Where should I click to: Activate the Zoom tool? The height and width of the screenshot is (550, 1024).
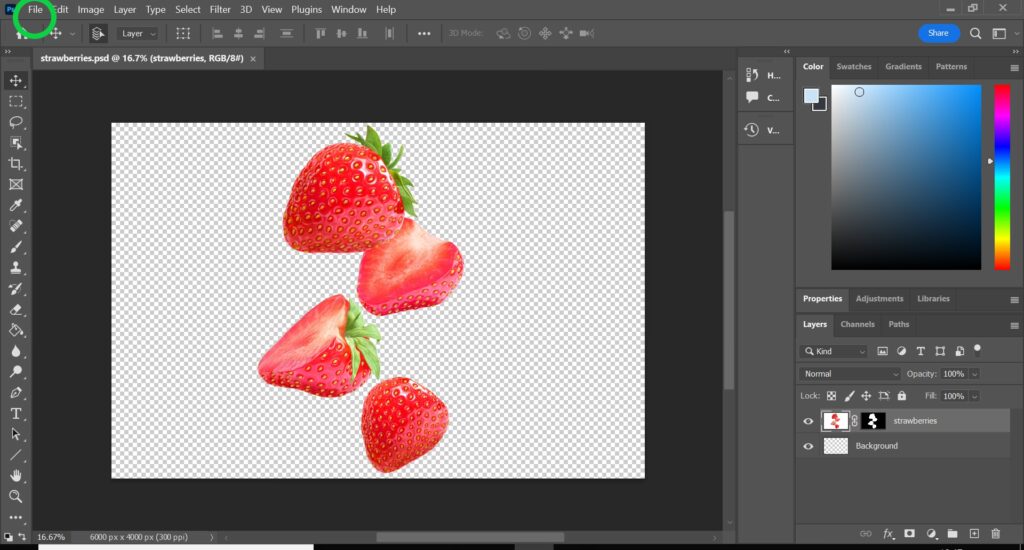[x=16, y=496]
